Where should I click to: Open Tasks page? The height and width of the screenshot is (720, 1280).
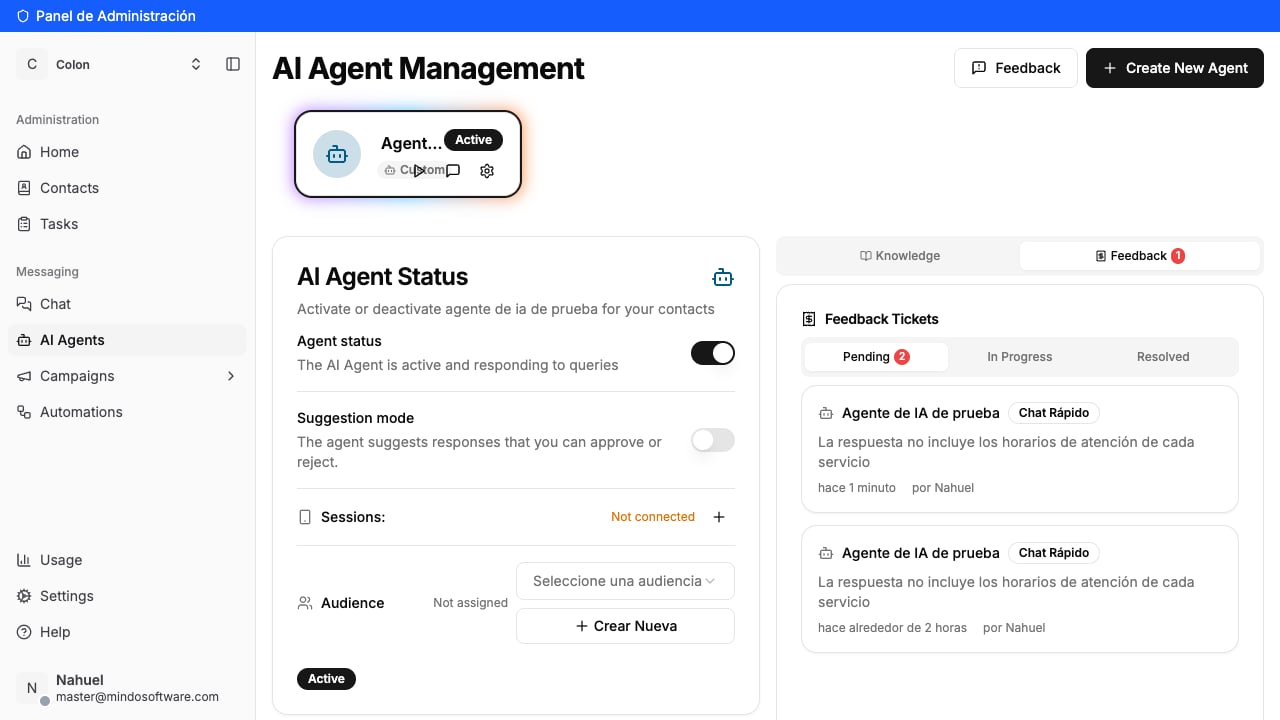coord(127,224)
